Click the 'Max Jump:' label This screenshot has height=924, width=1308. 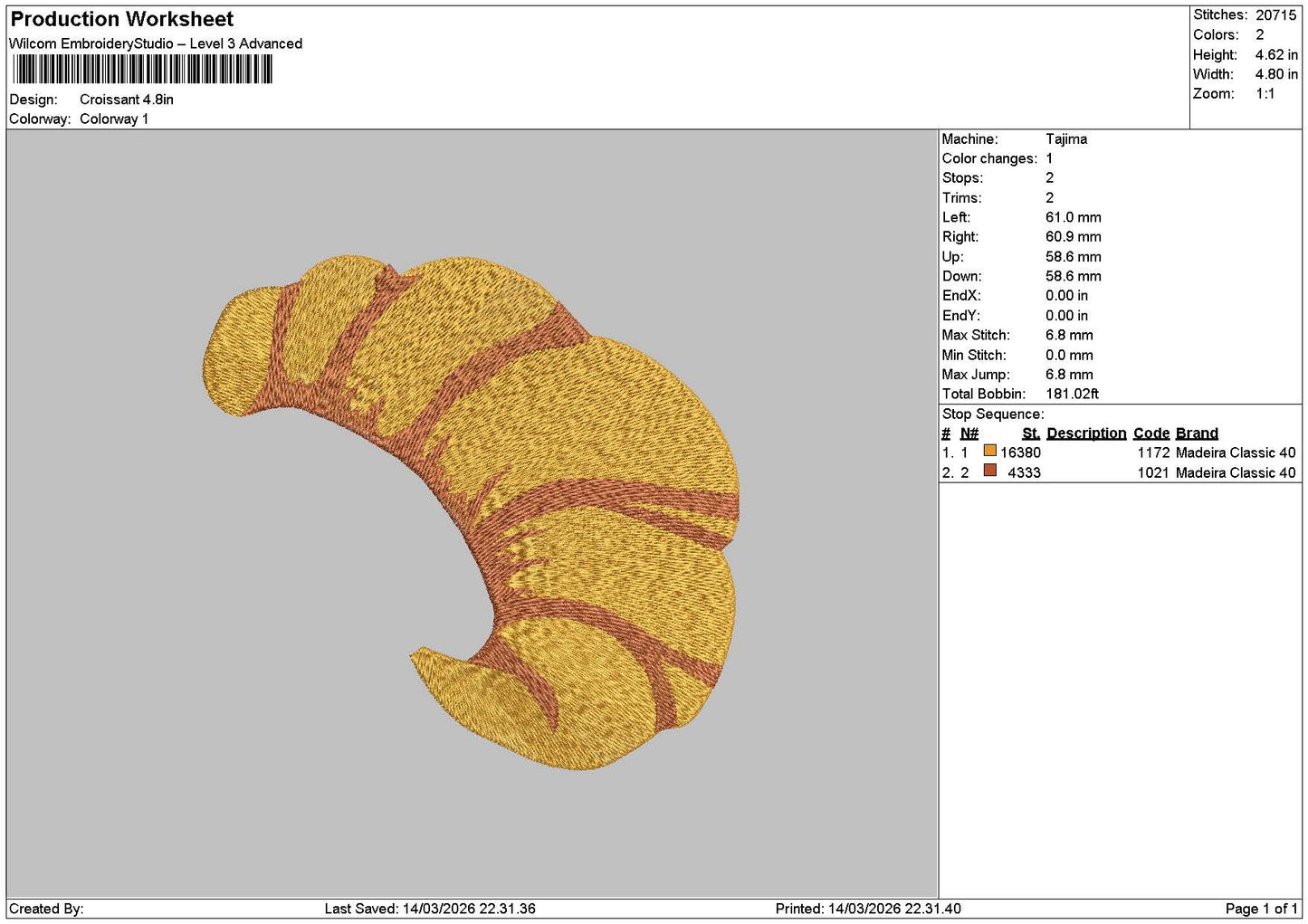974,374
